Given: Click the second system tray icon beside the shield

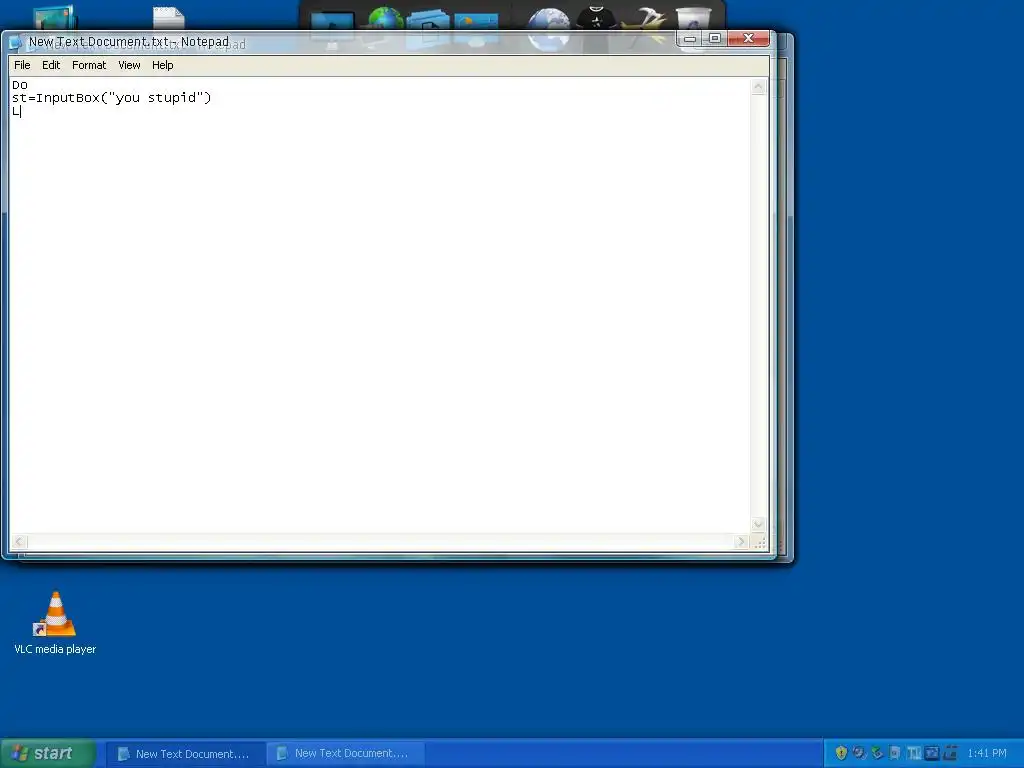Looking at the screenshot, I should coord(859,753).
